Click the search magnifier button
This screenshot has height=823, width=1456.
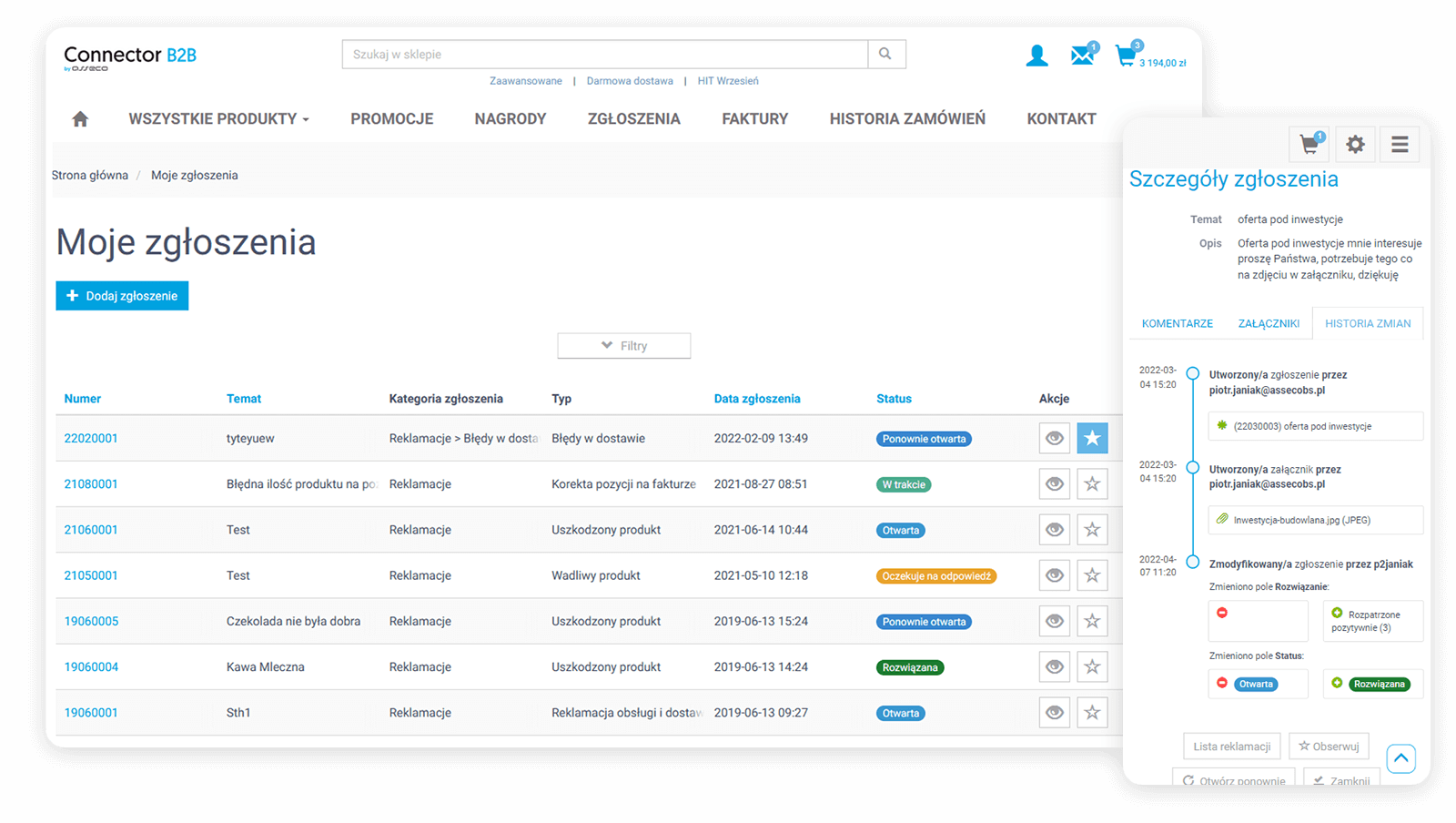[x=885, y=54]
